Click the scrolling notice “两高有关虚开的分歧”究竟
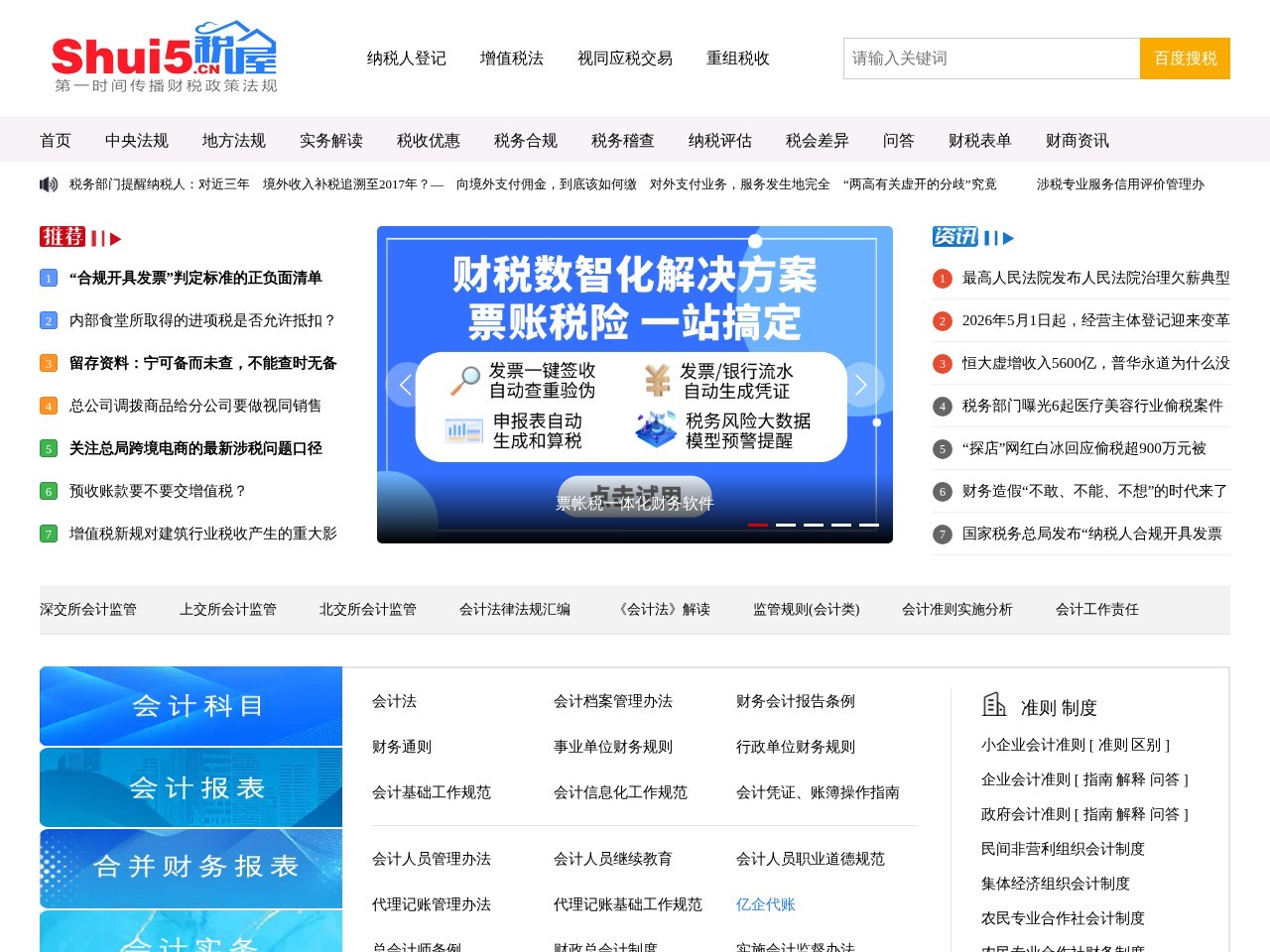This screenshot has width=1270, height=952. (920, 184)
